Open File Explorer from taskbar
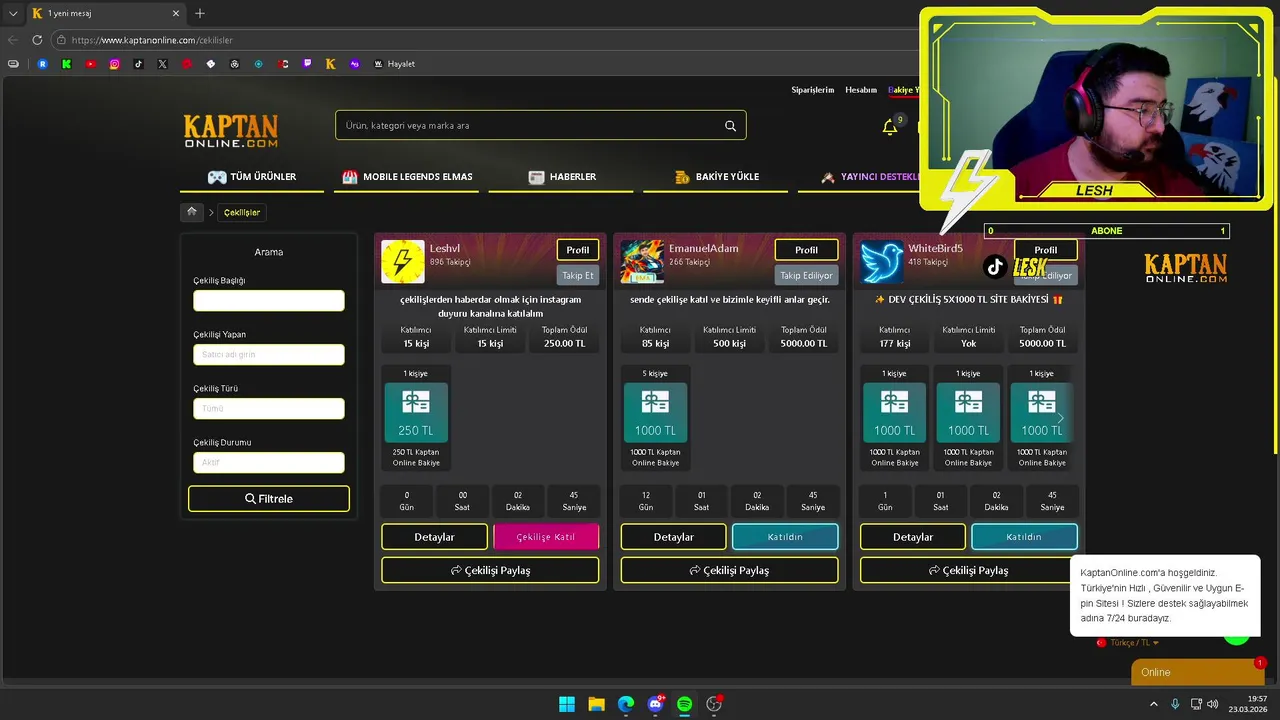This screenshot has width=1280, height=720. tap(596, 704)
